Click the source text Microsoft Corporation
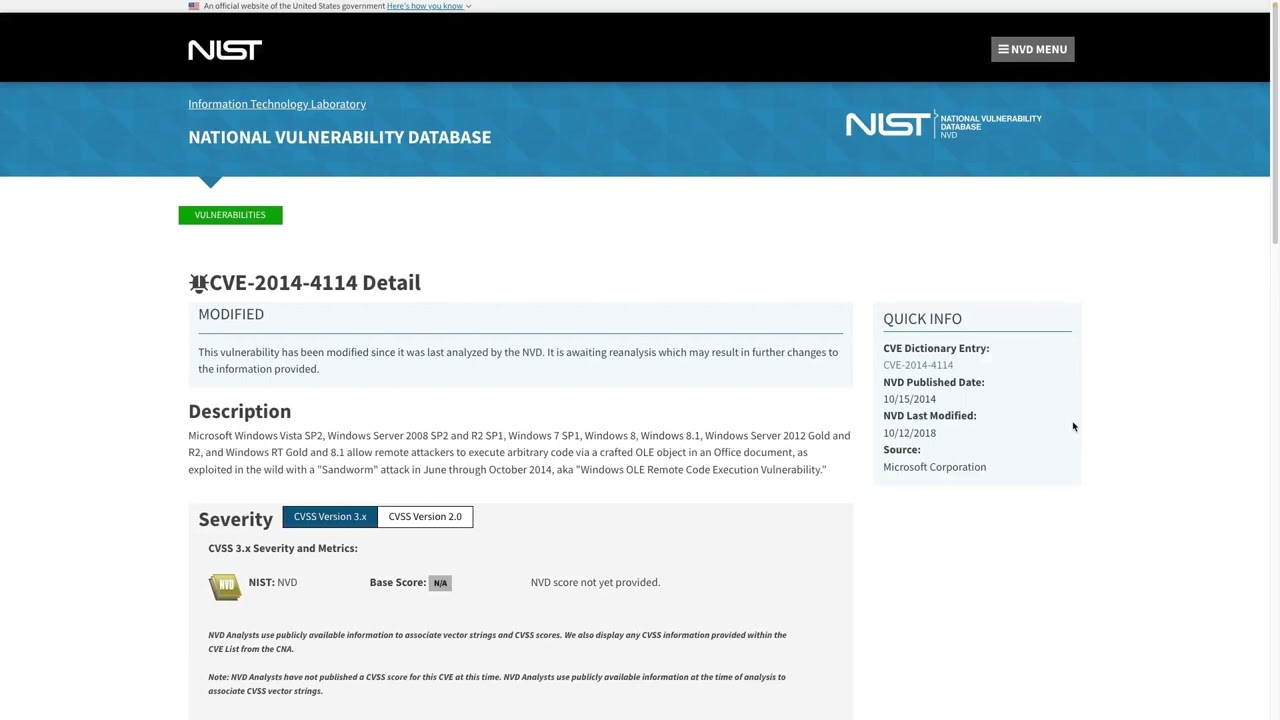Image resolution: width=1280 pixels, height=720 pixels. point(935,467)
